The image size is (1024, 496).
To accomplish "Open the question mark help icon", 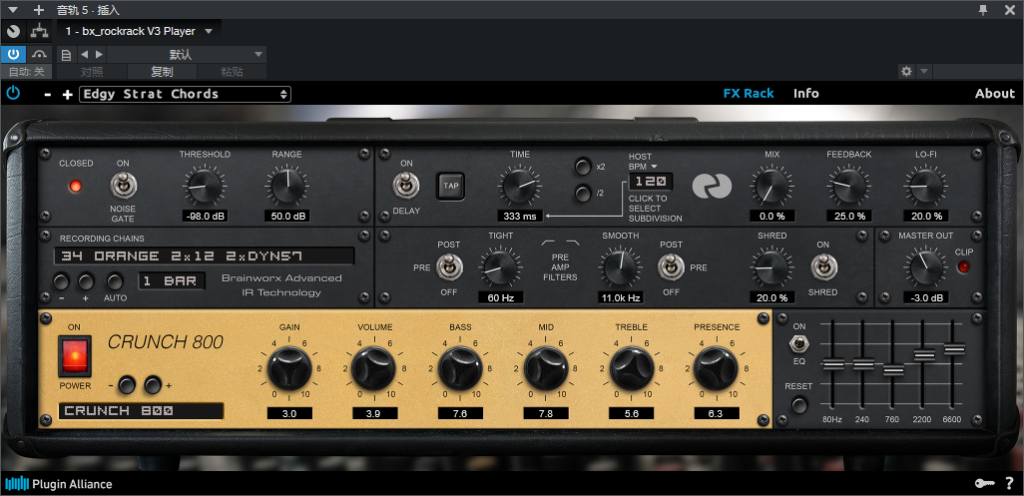I will pyautogui.click(x=1010, y=484).
